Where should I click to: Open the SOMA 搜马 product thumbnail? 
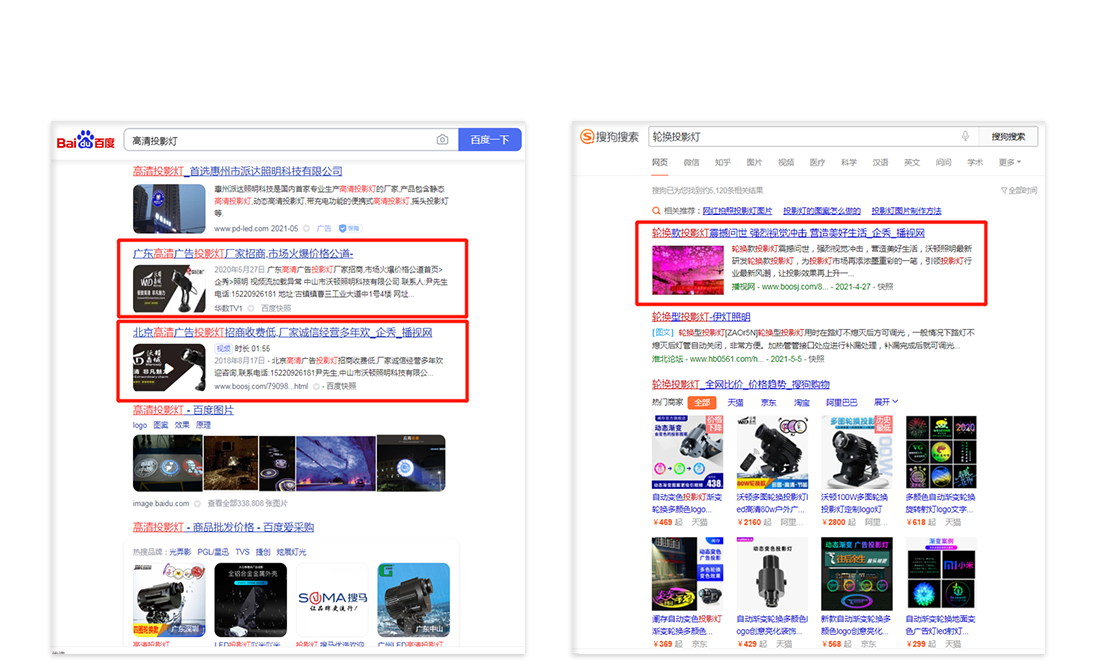[332, 600]
